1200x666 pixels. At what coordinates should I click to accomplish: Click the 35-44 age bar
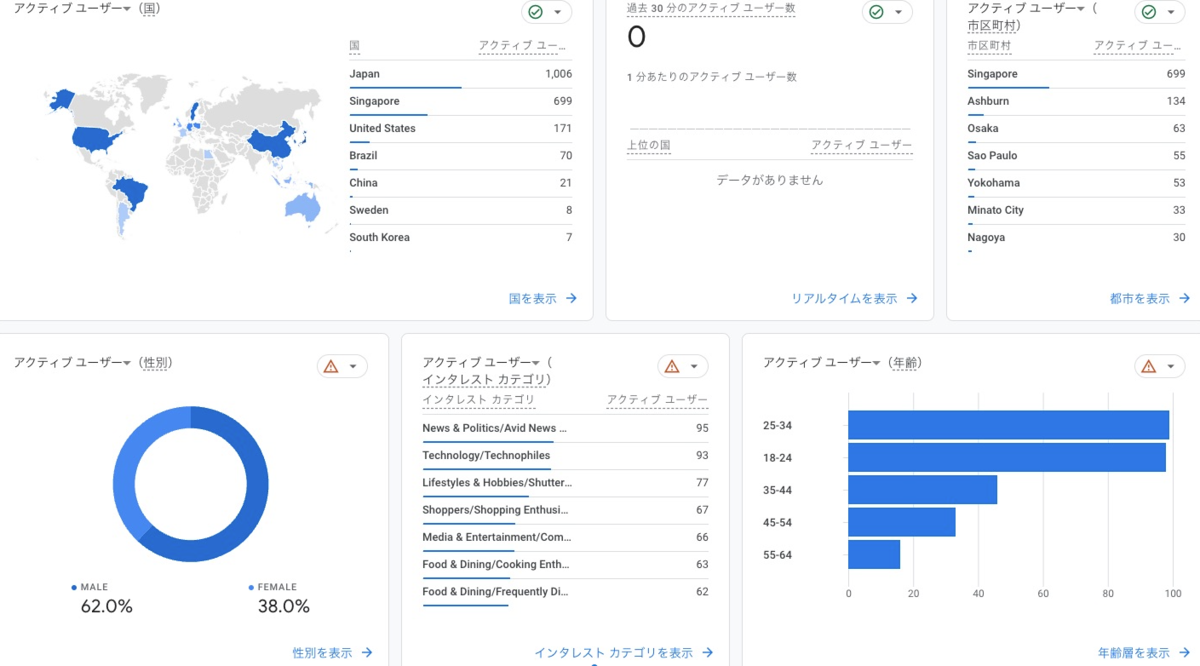pos(922,490)
